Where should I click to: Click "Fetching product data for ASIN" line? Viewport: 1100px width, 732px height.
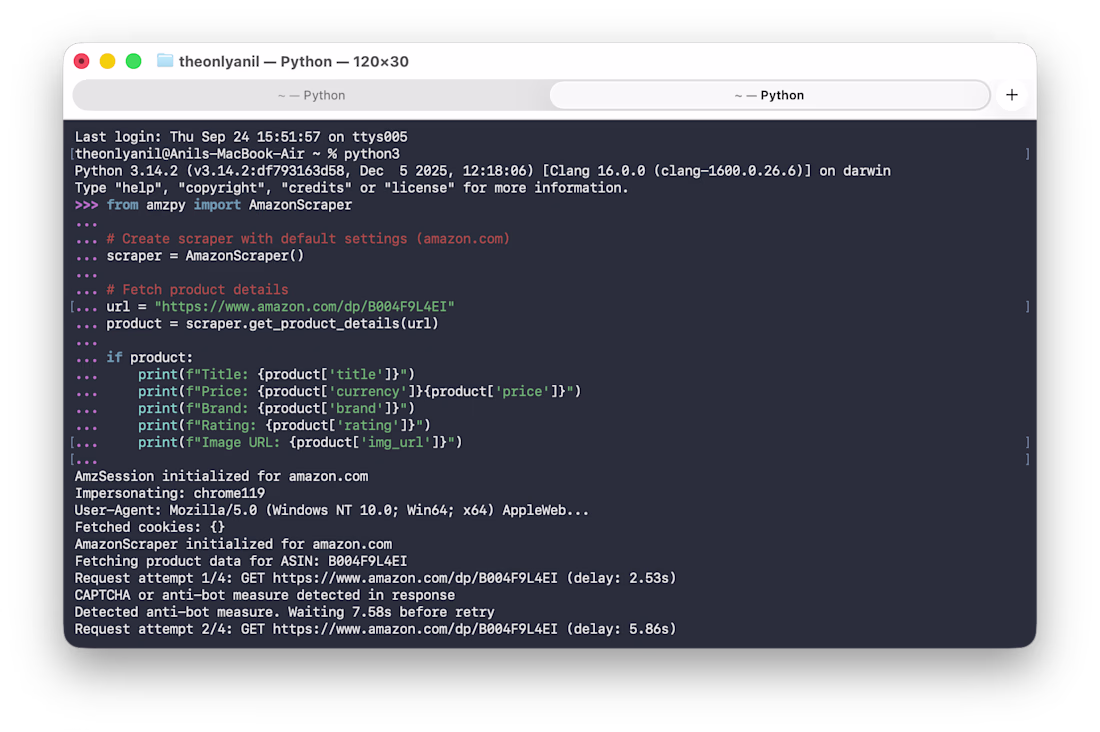pos(241,561)
